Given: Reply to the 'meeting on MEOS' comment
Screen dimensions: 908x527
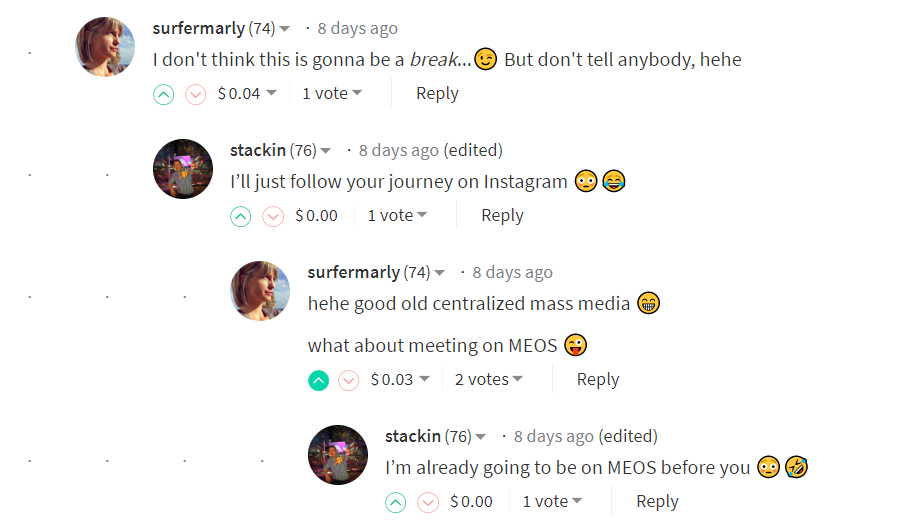Looking at the screenshot, I should tap(598, 379).
